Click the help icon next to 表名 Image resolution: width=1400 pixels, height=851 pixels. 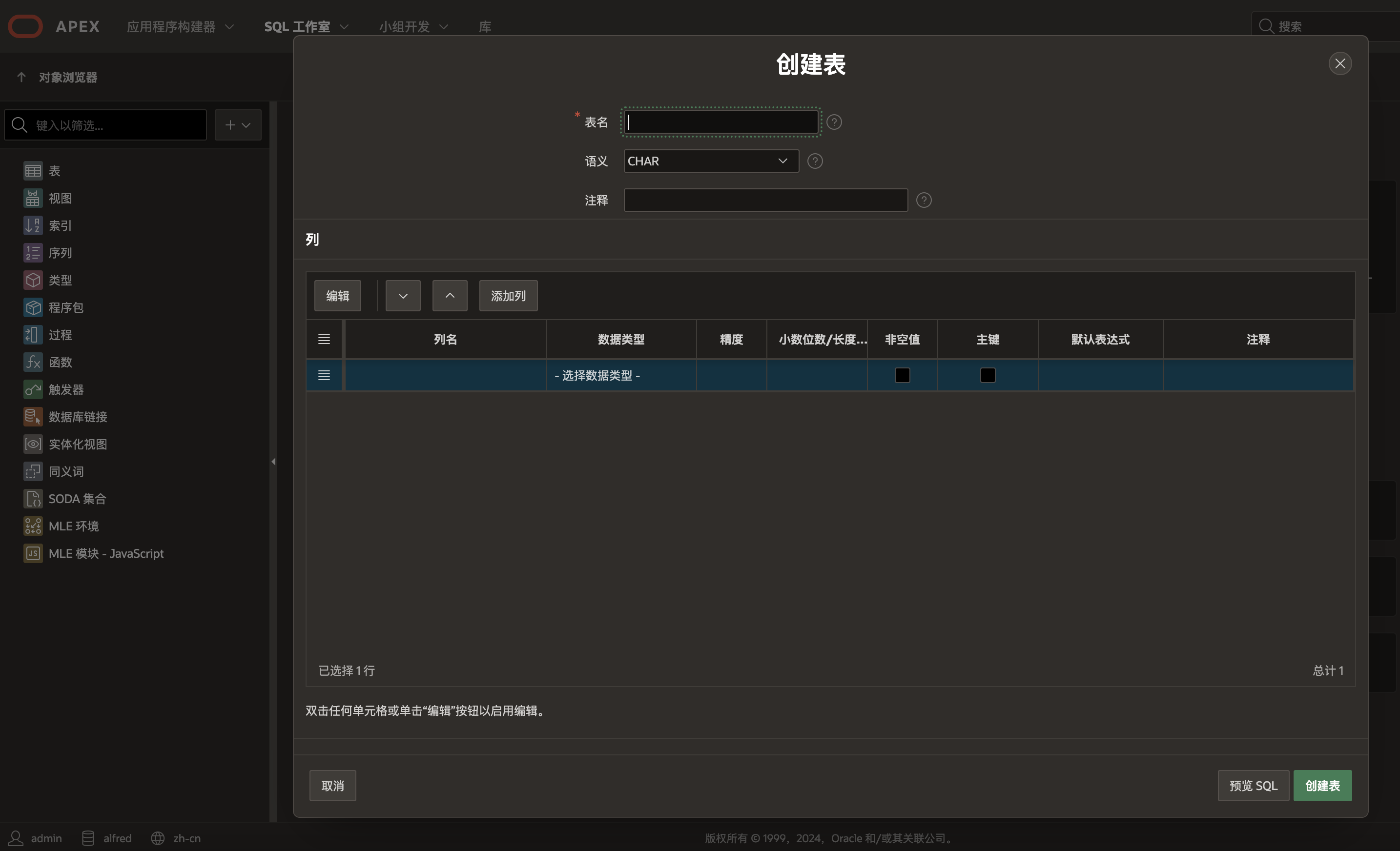click(834, 122)
